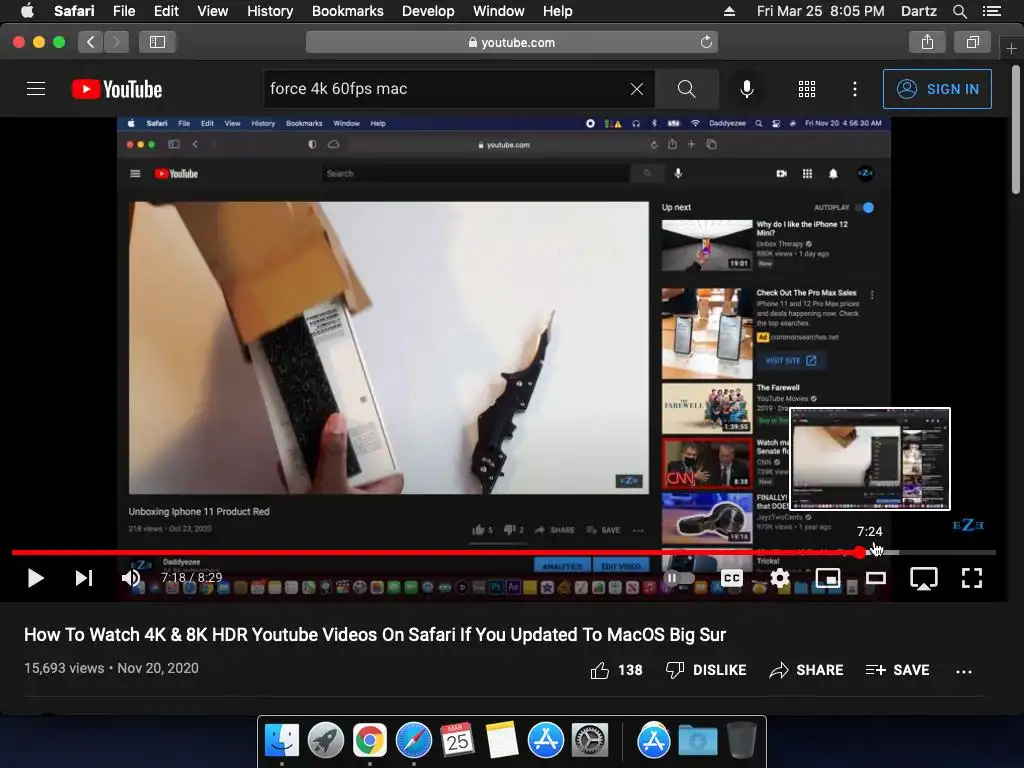Open System Preferences from the Dock
The height and width of the screenshot is (768, 1024).
[590, 741]
